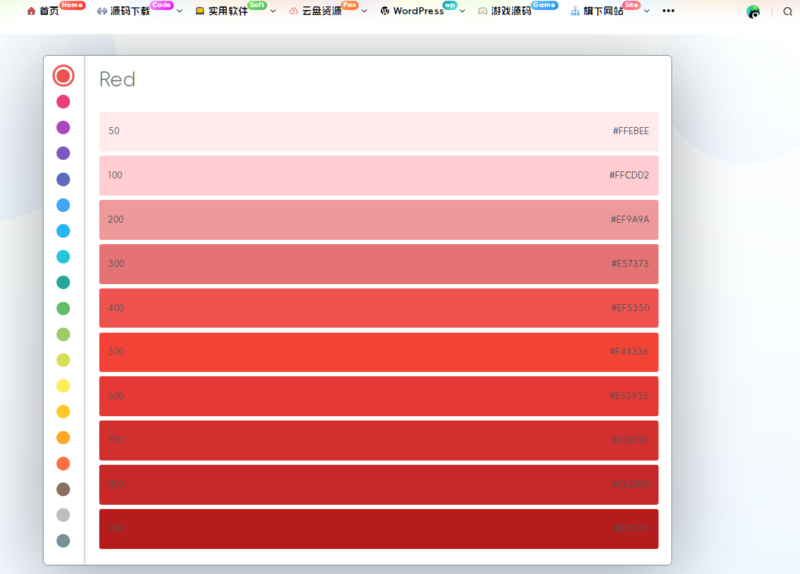Expand the 源码下载 dropdown arrow
Screen dimensions: 800x574
pos(180,11)
